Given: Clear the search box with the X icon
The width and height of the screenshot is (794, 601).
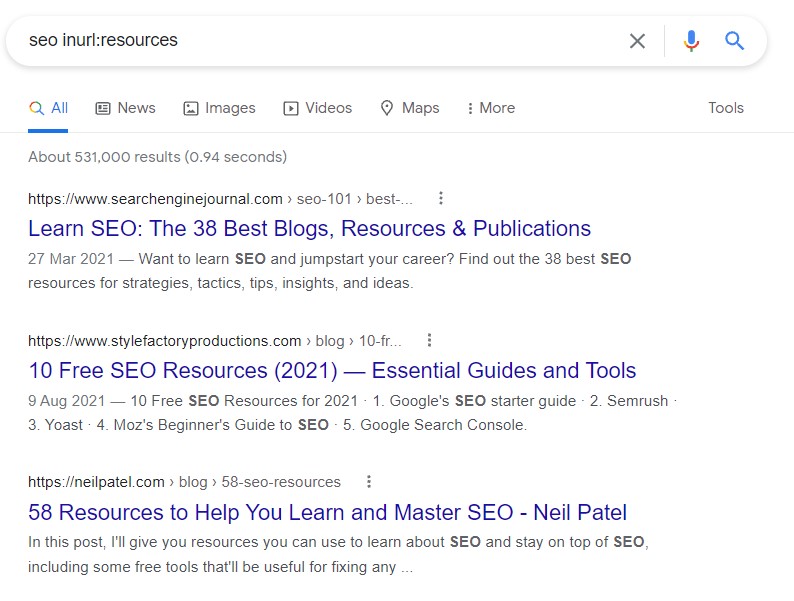Looking at the screenshot, I should (x=637, y=41).
